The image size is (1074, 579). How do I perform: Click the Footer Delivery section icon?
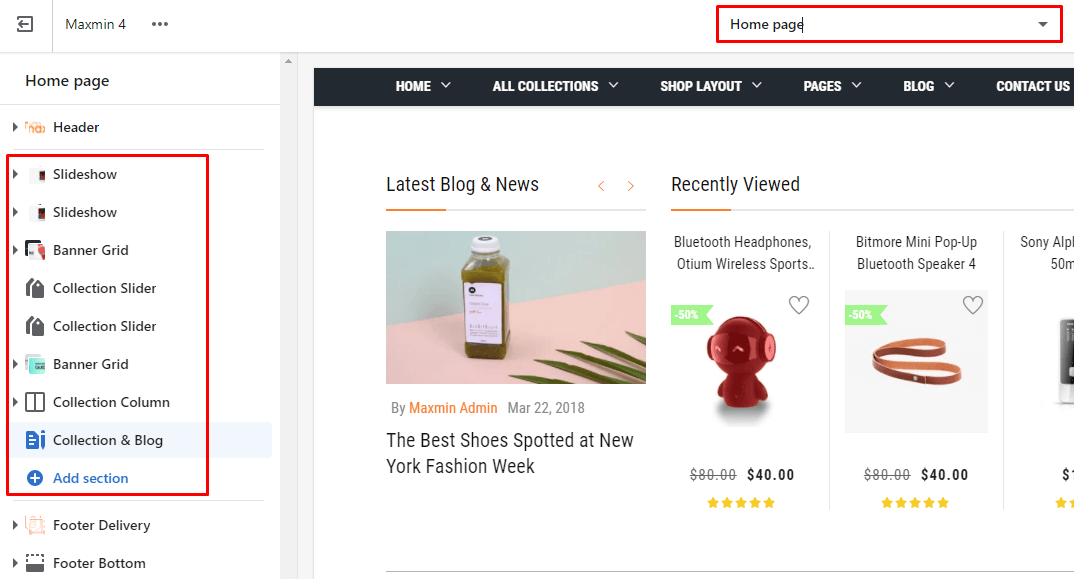36,525
